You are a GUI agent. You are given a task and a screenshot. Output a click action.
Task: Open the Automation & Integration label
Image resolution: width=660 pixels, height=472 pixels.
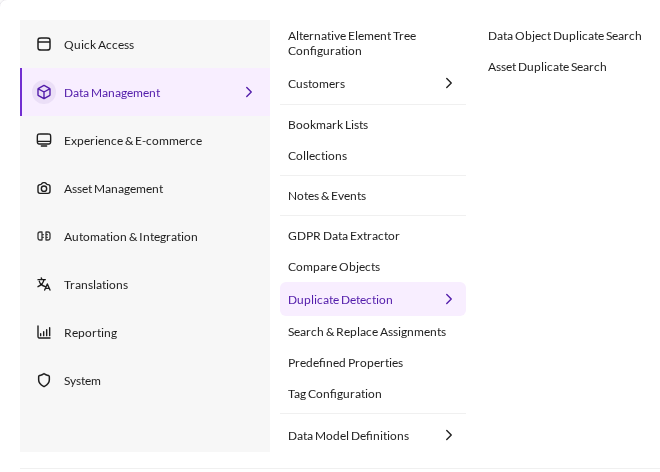(130, 237)
